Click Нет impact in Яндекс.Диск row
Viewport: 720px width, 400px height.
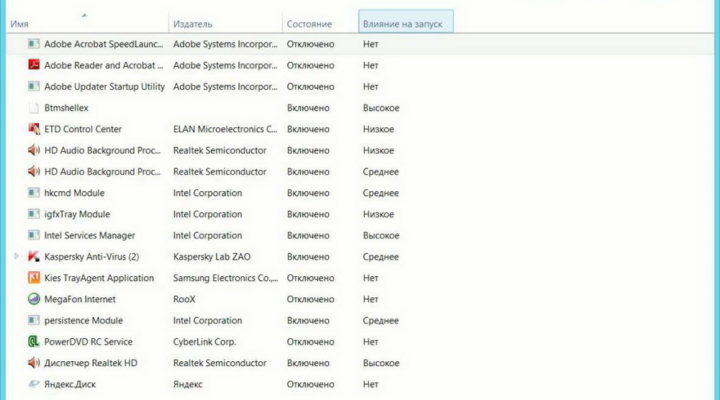pos(371,384)
